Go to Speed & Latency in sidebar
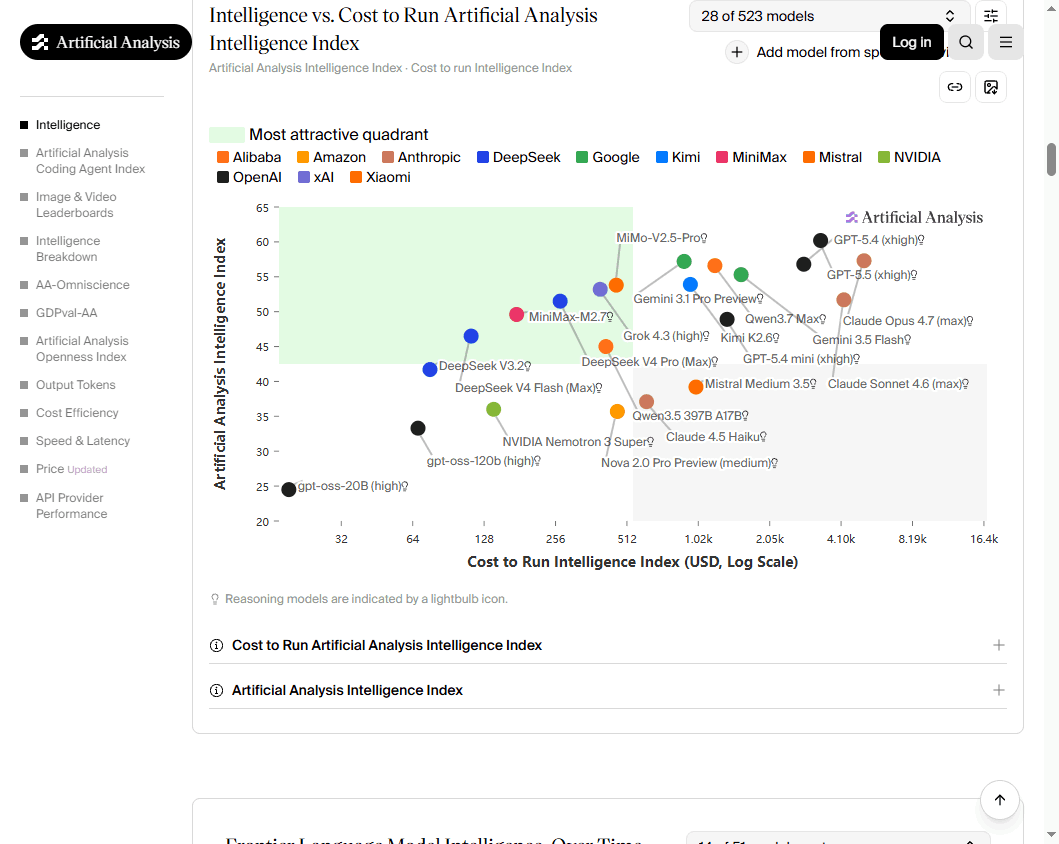 [x=82, y=441]
